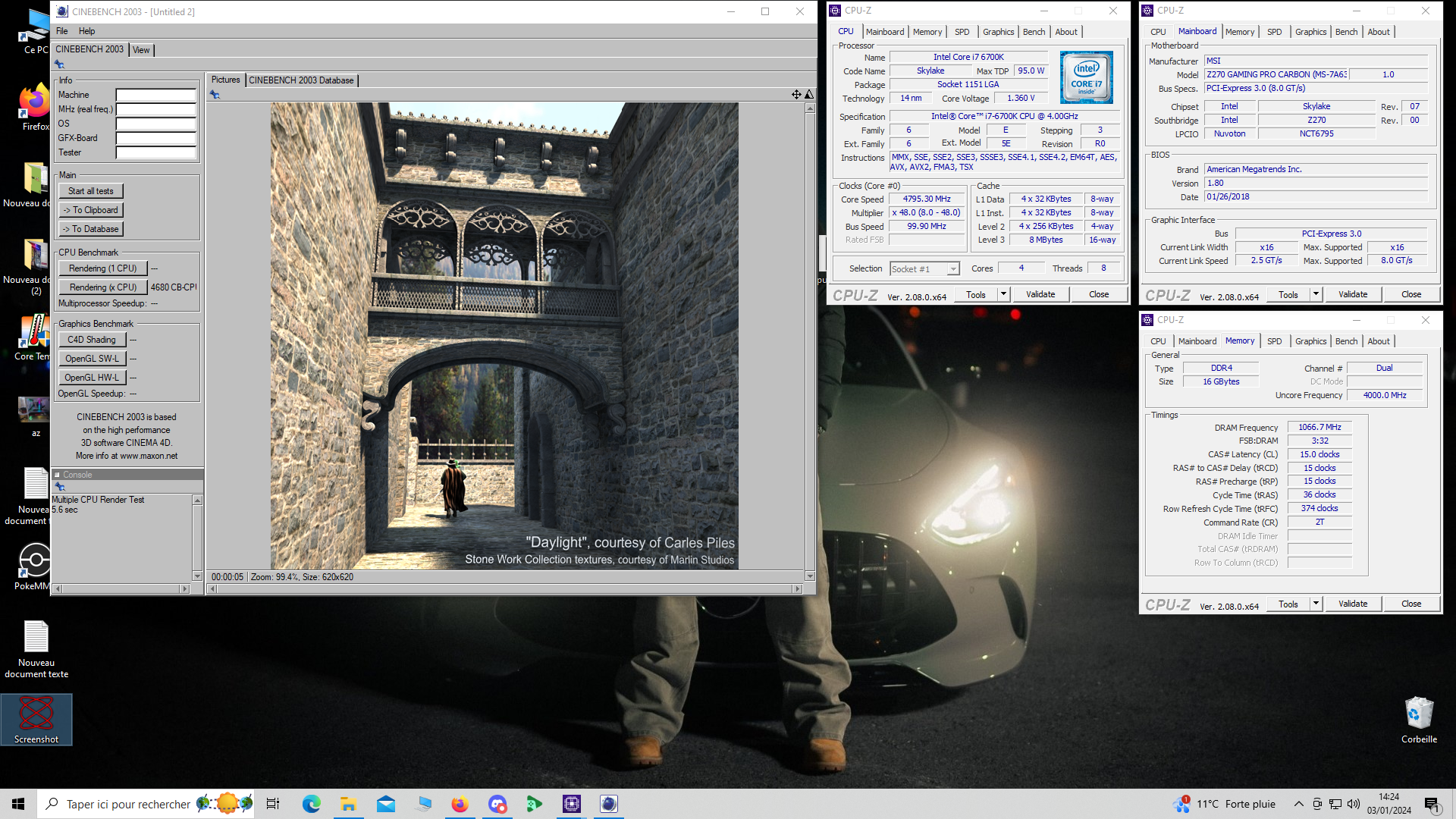The image size is (1456, 819).
Task: Launch Microsoft Edge from taskbar
Action: [311, 804]
